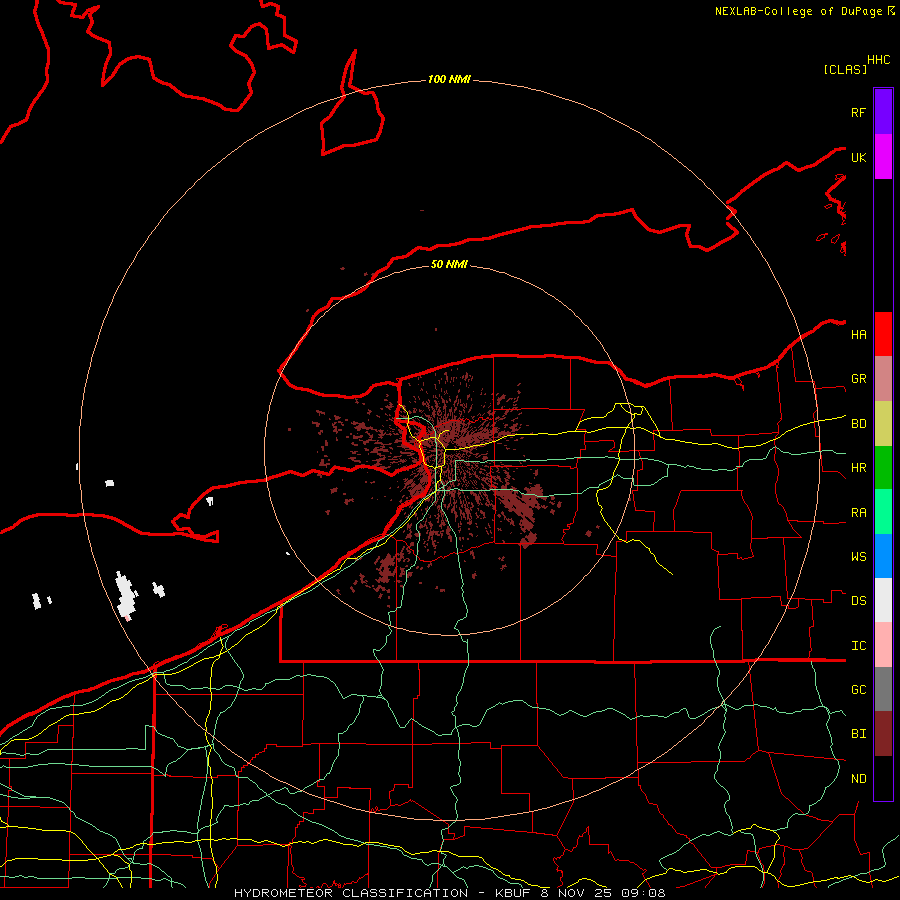The width and height of the screenshot is (900, 900).
Task: Click the RA legend label
Action: 858,513
